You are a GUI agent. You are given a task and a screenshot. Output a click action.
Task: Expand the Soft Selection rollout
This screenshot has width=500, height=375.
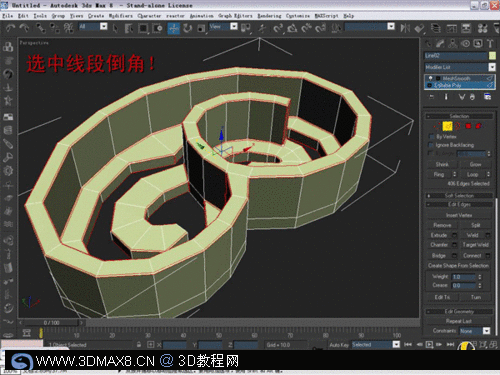pyautogui.click(x=459, y=195)
